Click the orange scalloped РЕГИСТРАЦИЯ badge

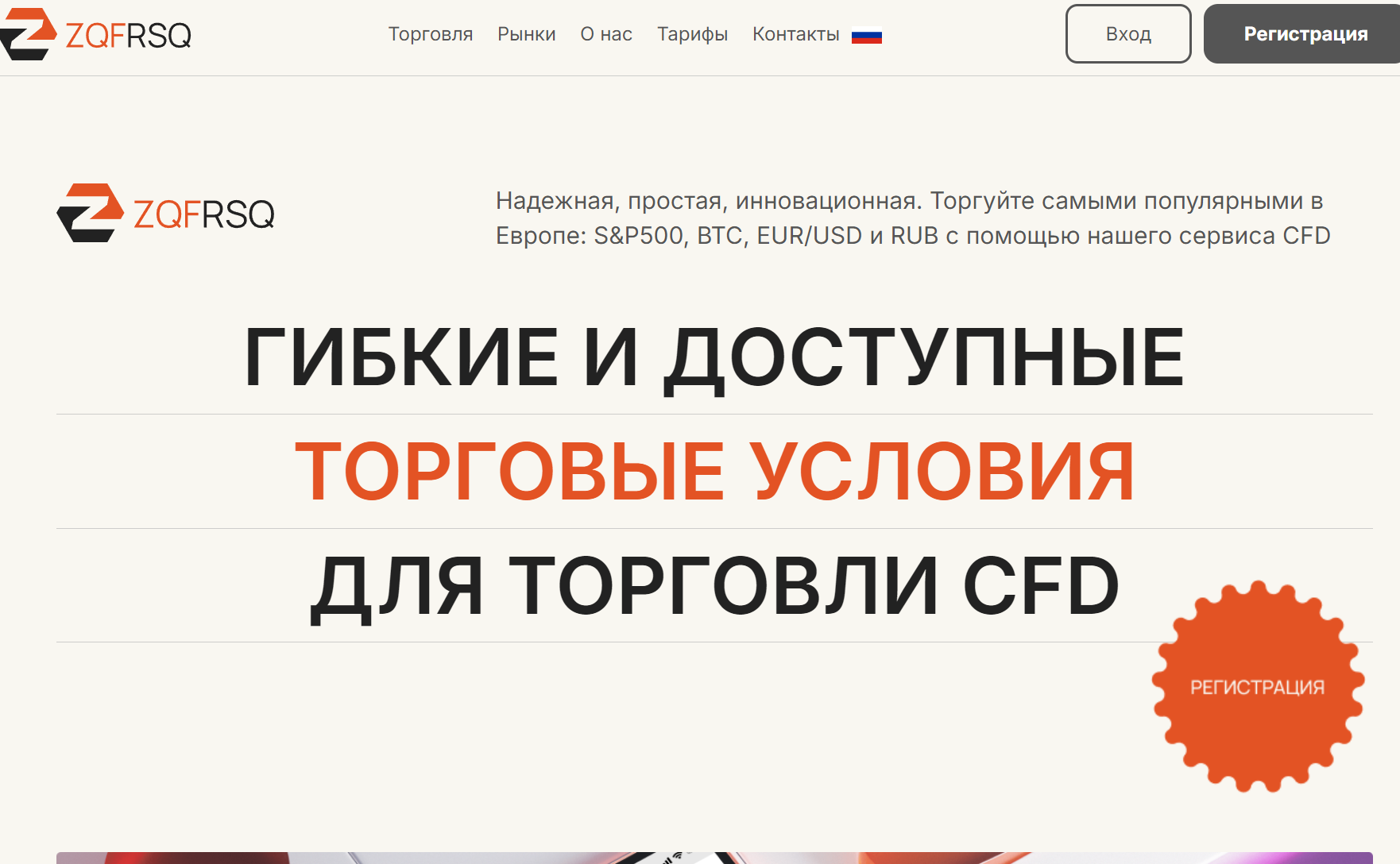(x=1257, y=687)
